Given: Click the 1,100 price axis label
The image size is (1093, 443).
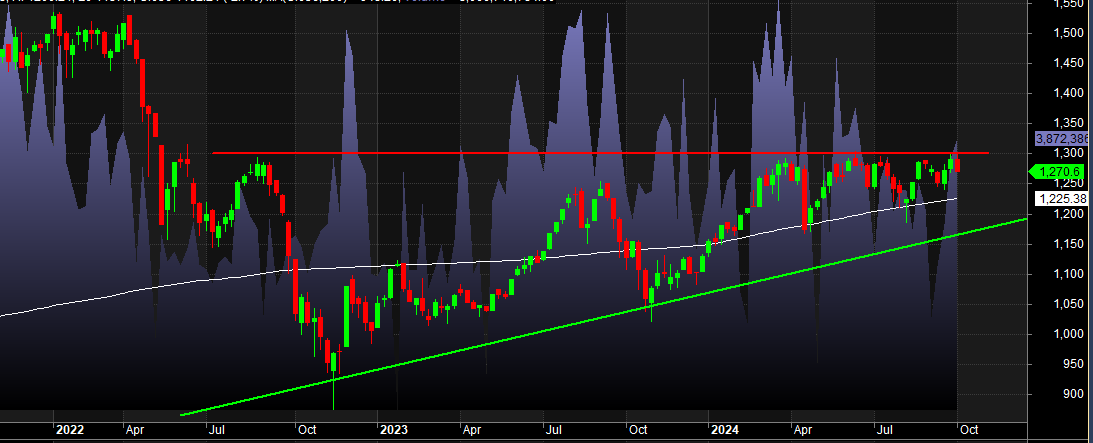Looking at the screenshot, I should (1069, 274).
